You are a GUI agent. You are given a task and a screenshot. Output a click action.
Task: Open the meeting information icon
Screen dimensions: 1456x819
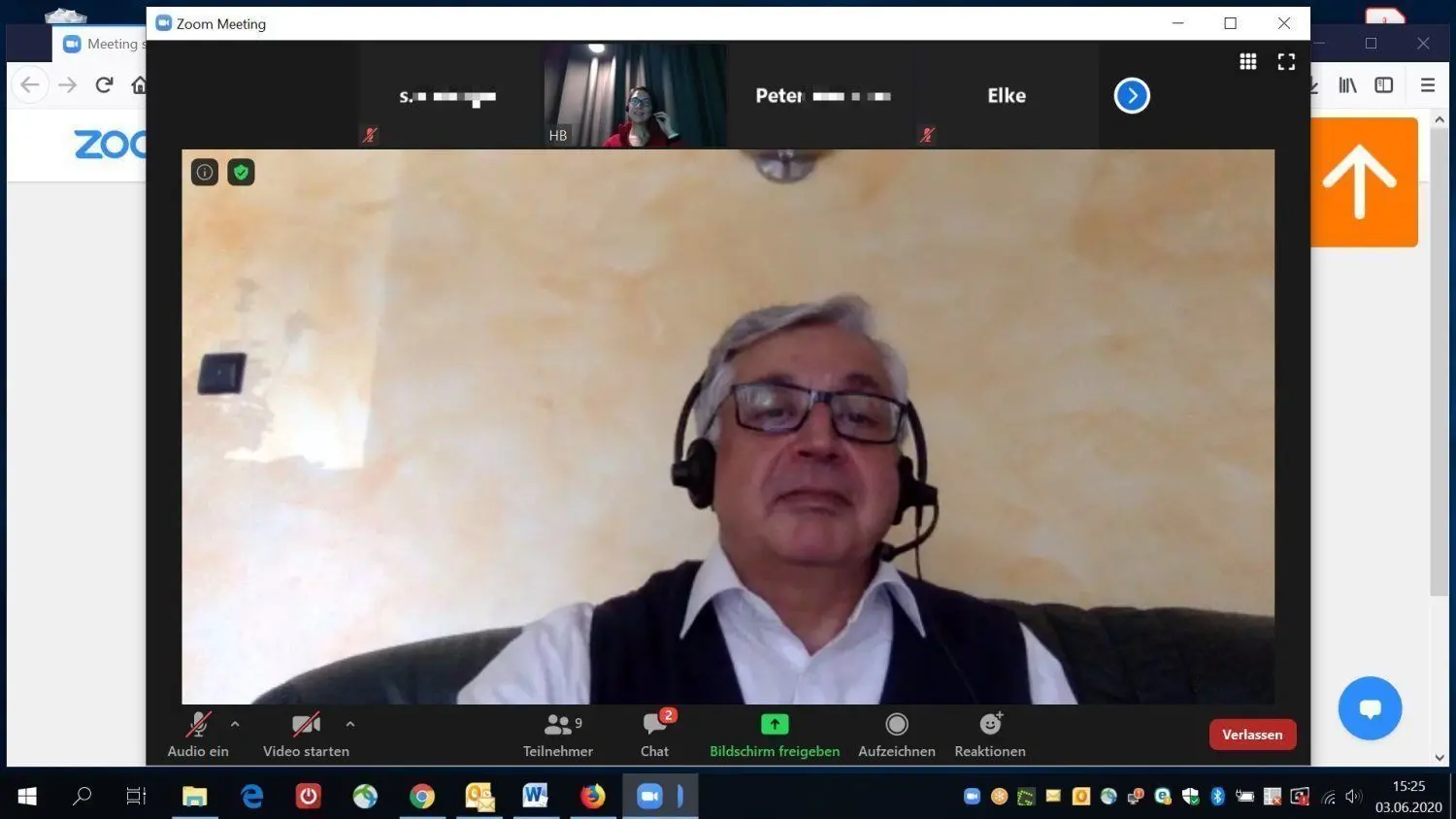(x=204, y=173)
